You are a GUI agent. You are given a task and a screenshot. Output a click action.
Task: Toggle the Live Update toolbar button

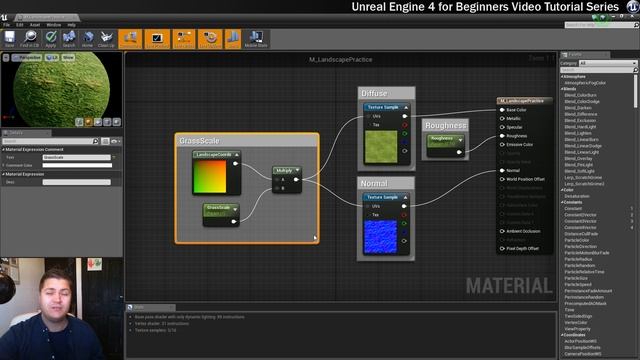pyautogui.click(x=210, y=39)
